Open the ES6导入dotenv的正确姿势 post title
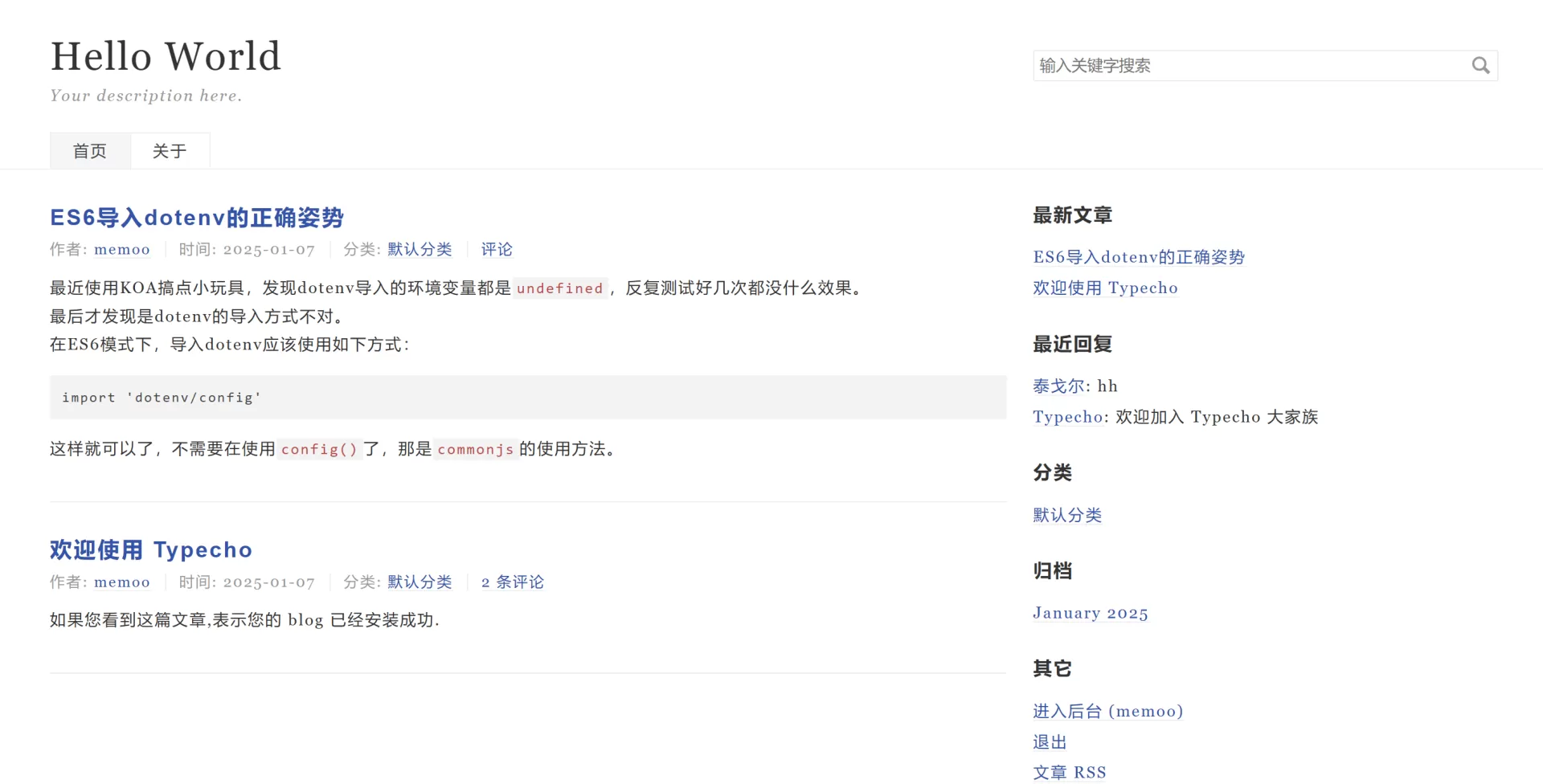Image resolution: width=1543 pixels, height=784 pixels. pos(197,218)
